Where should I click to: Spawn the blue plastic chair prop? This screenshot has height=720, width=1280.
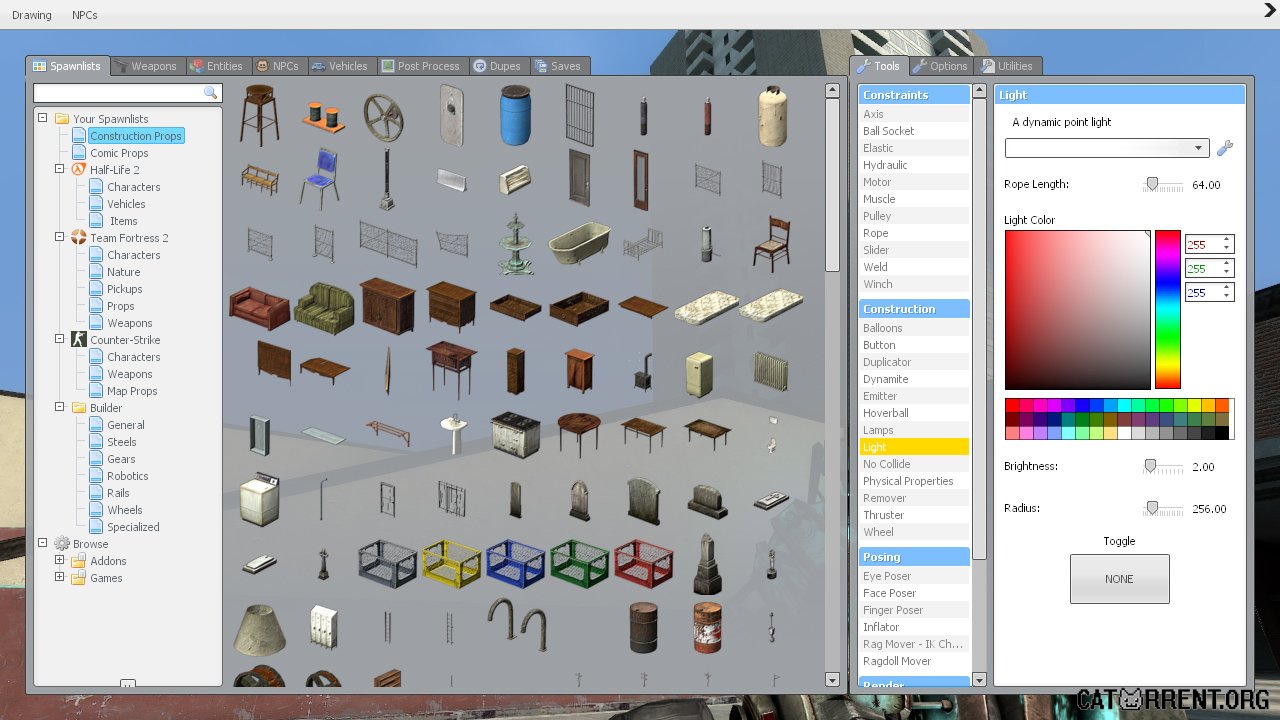[321, 178]
